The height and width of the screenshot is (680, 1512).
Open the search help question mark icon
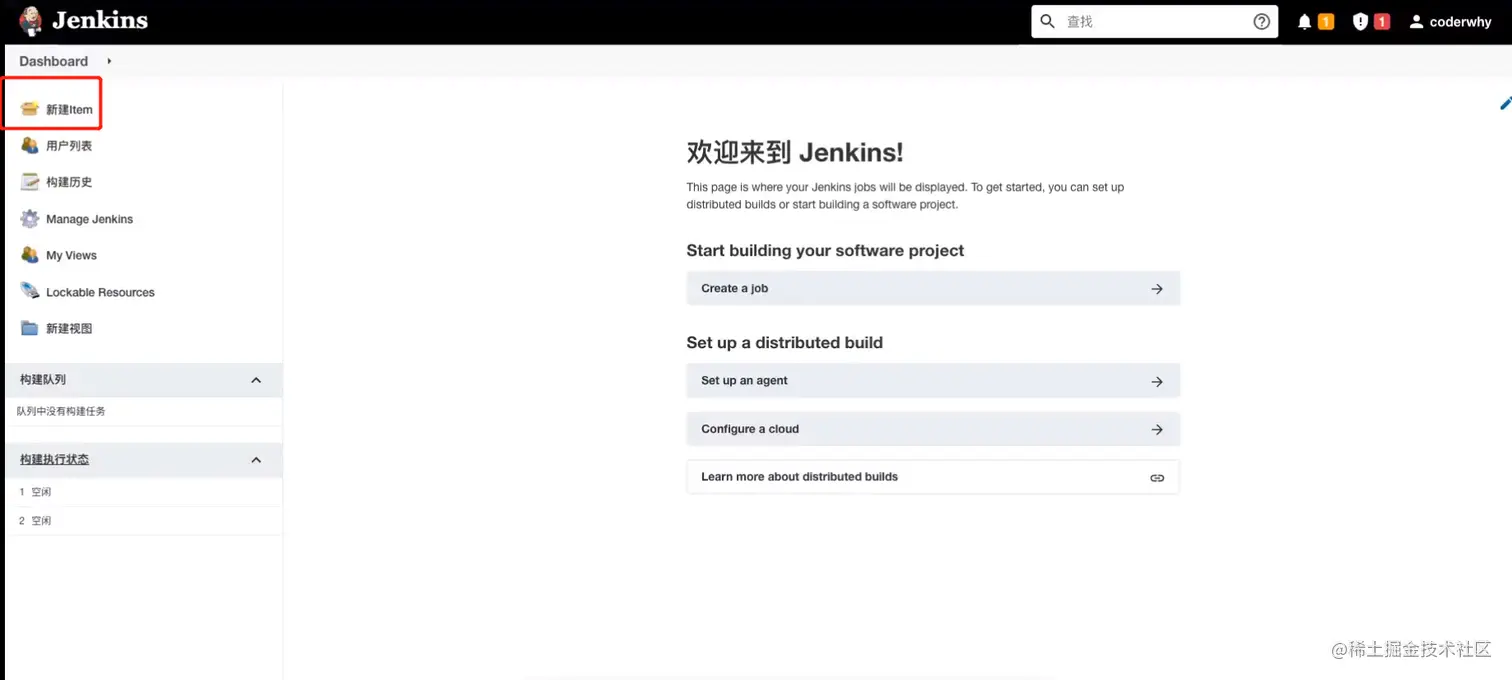tap(1262, 21)
